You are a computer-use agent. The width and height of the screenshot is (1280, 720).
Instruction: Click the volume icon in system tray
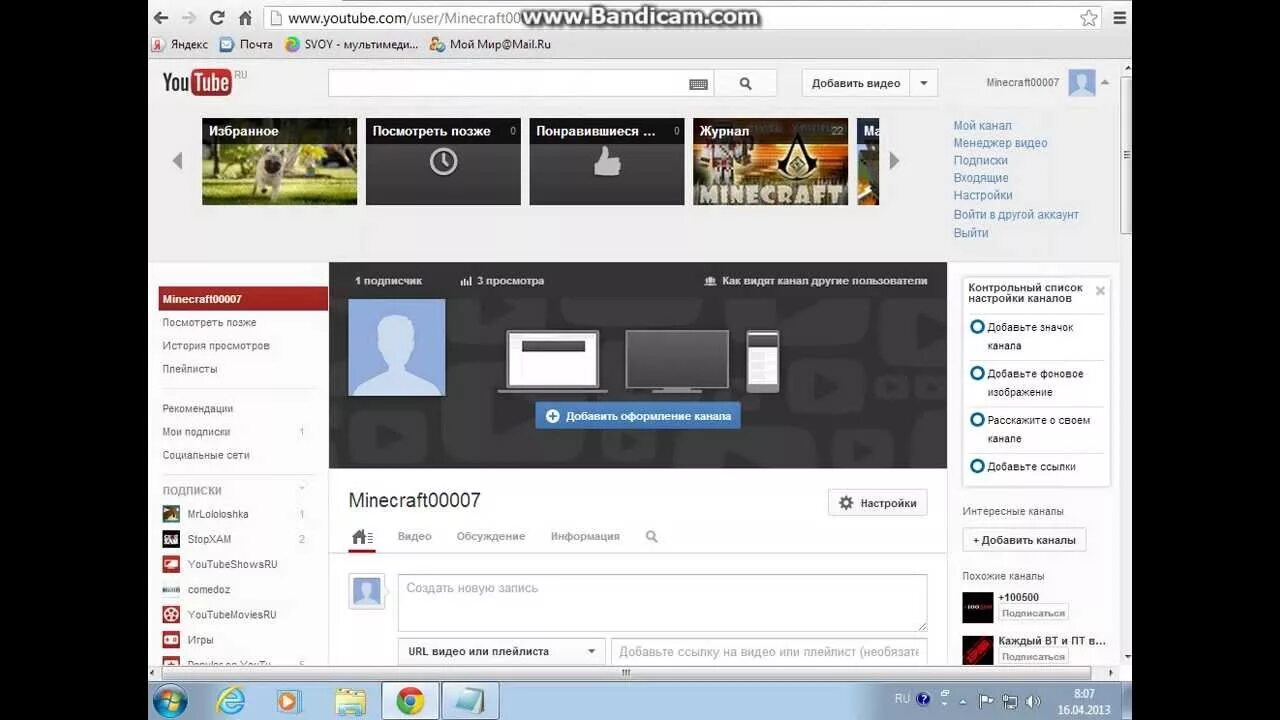coord(1033,701)
